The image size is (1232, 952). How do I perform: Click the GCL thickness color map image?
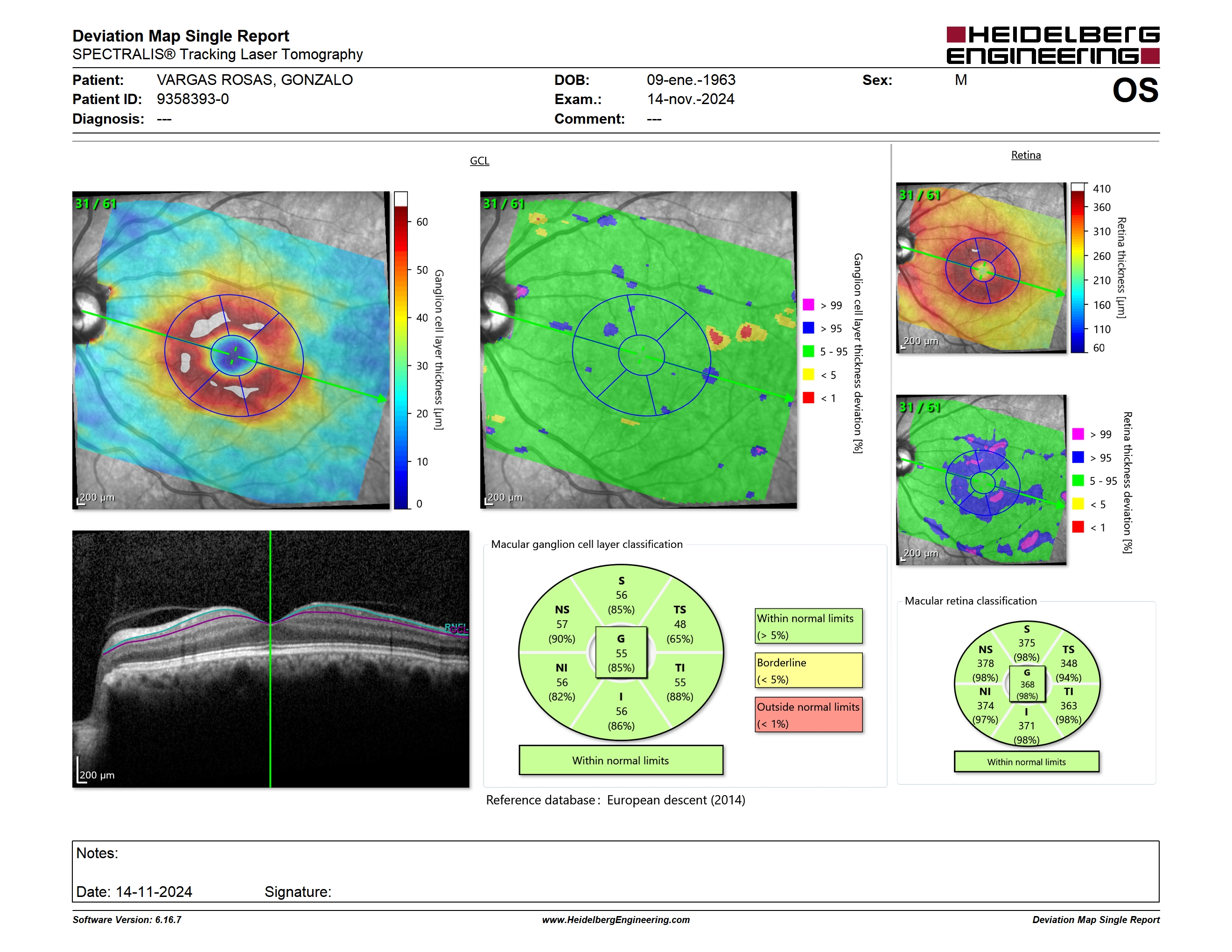[231, 350]
